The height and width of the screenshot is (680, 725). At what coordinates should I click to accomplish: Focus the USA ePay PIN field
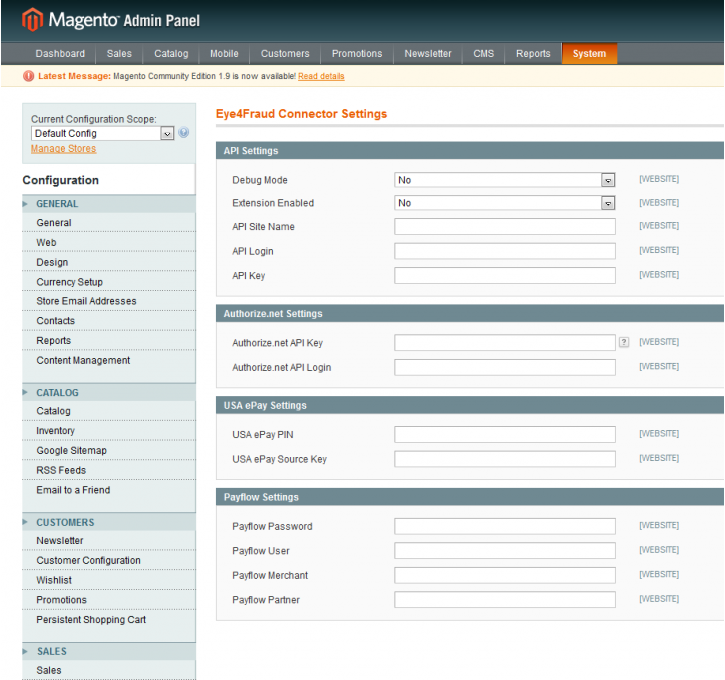click(x=504, y=435)
